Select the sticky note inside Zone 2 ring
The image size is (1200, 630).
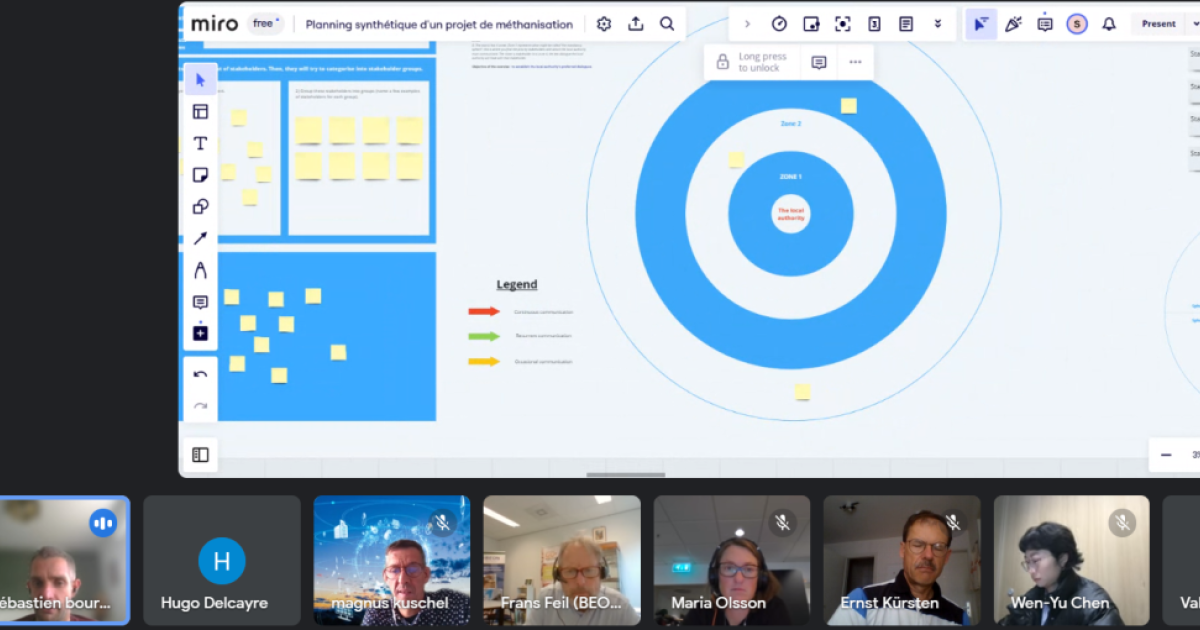click(736, 159)
